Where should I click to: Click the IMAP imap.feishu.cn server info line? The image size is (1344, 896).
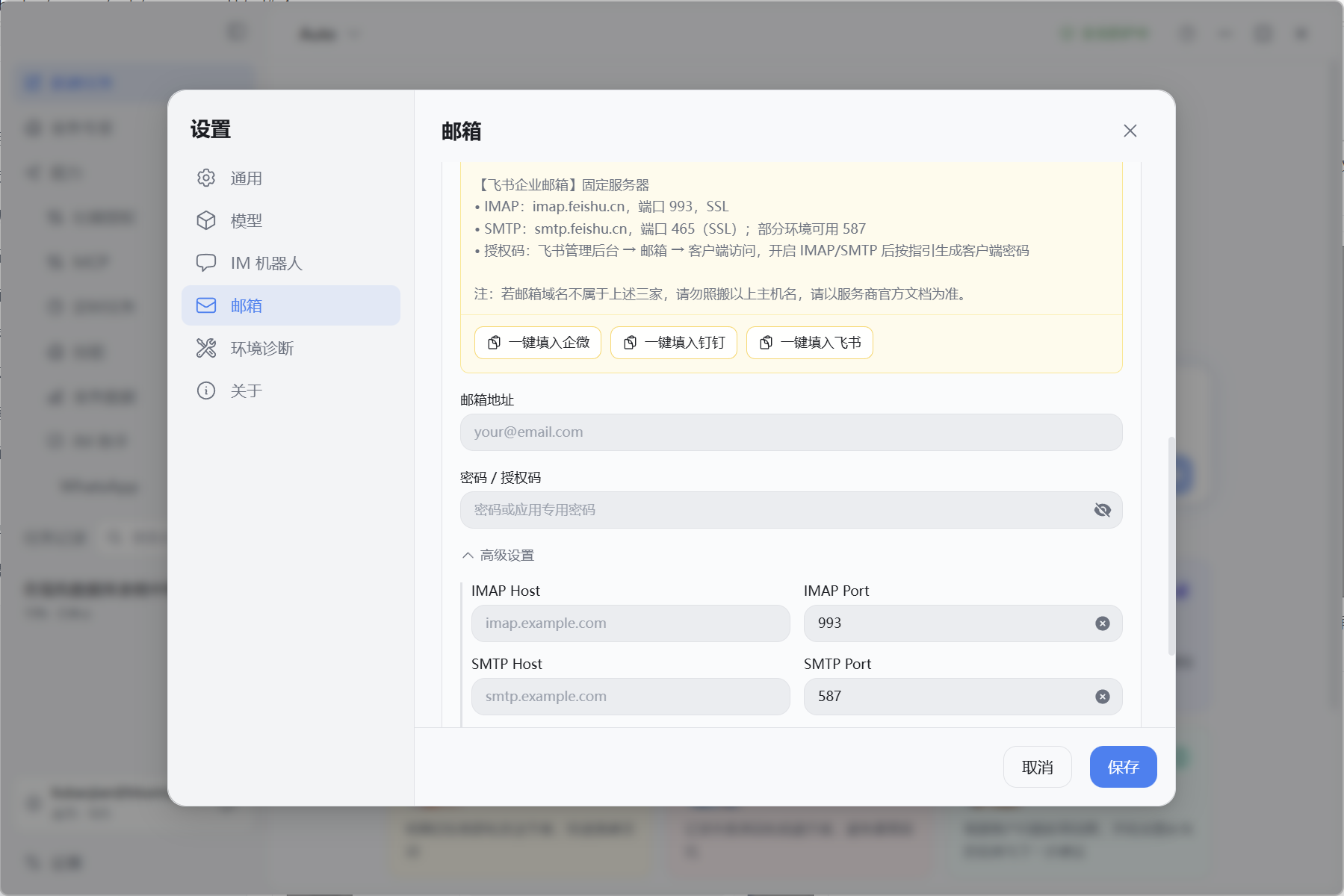pos(601,207)
